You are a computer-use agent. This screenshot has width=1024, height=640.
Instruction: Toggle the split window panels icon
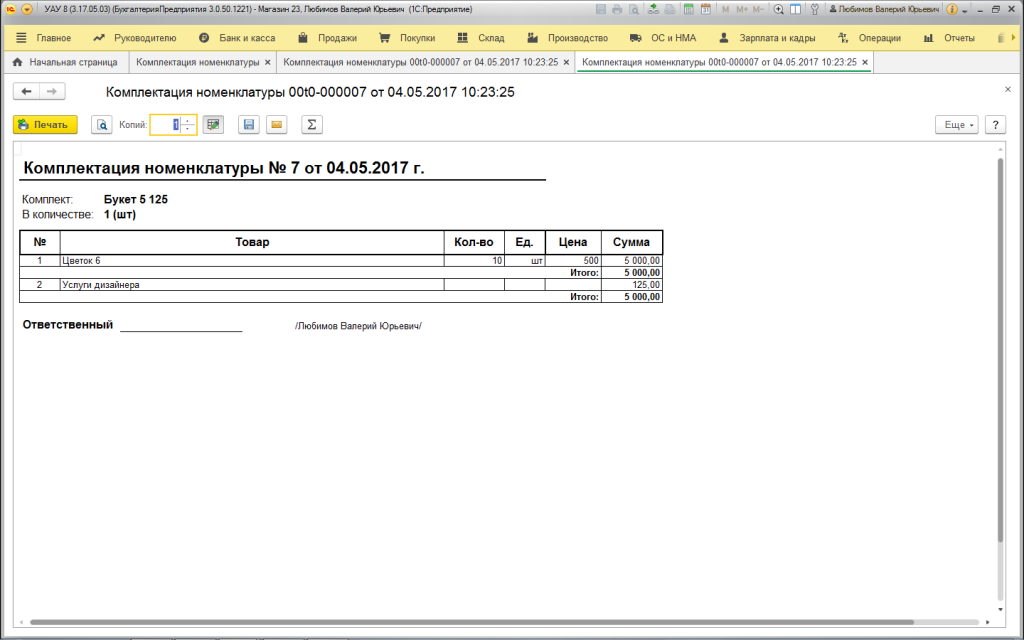(795, 10)
